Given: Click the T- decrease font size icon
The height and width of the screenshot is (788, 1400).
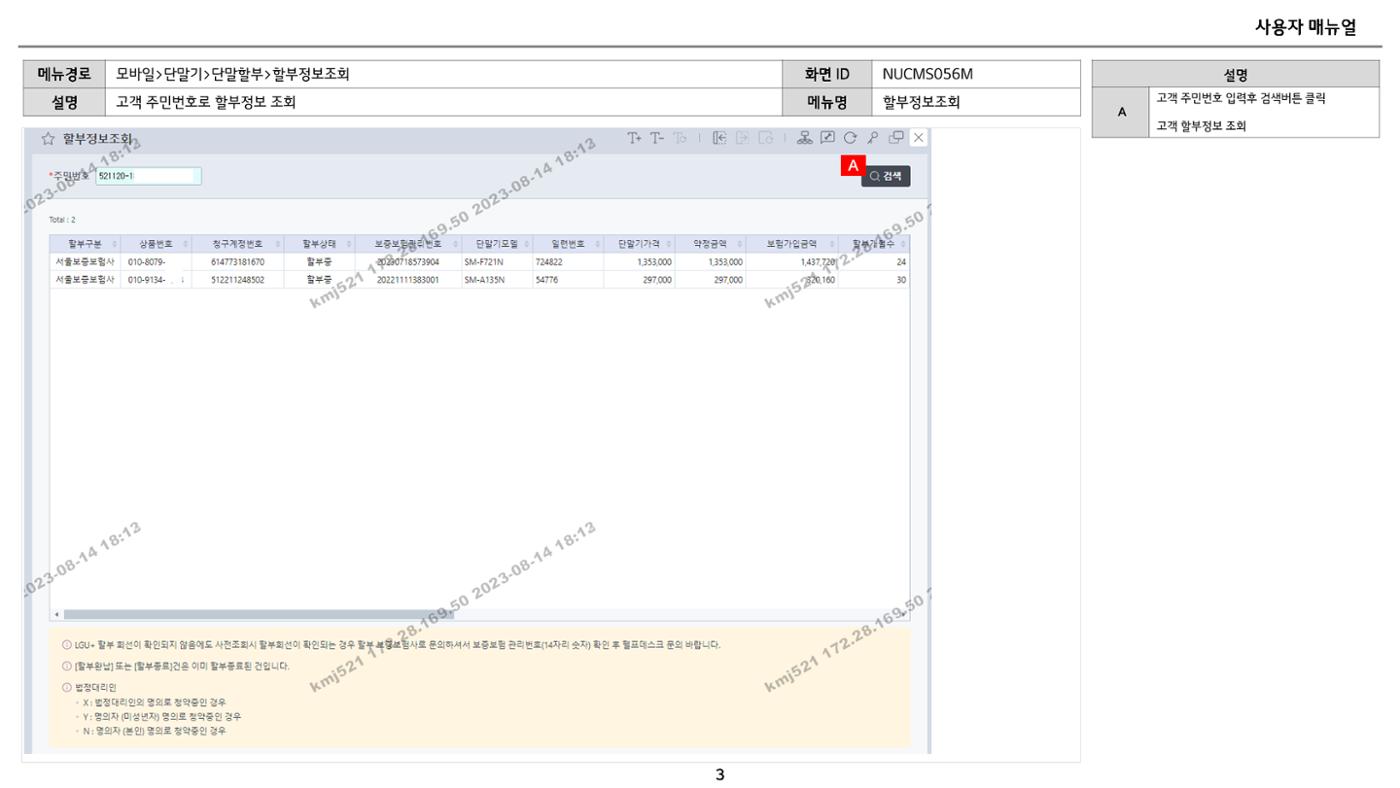Looking at the screenshot, I should pyautogui.click(x=655, y=138).
